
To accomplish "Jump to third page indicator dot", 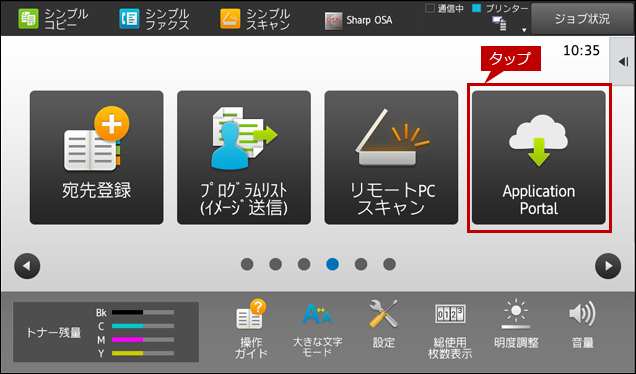I will 304,264.
